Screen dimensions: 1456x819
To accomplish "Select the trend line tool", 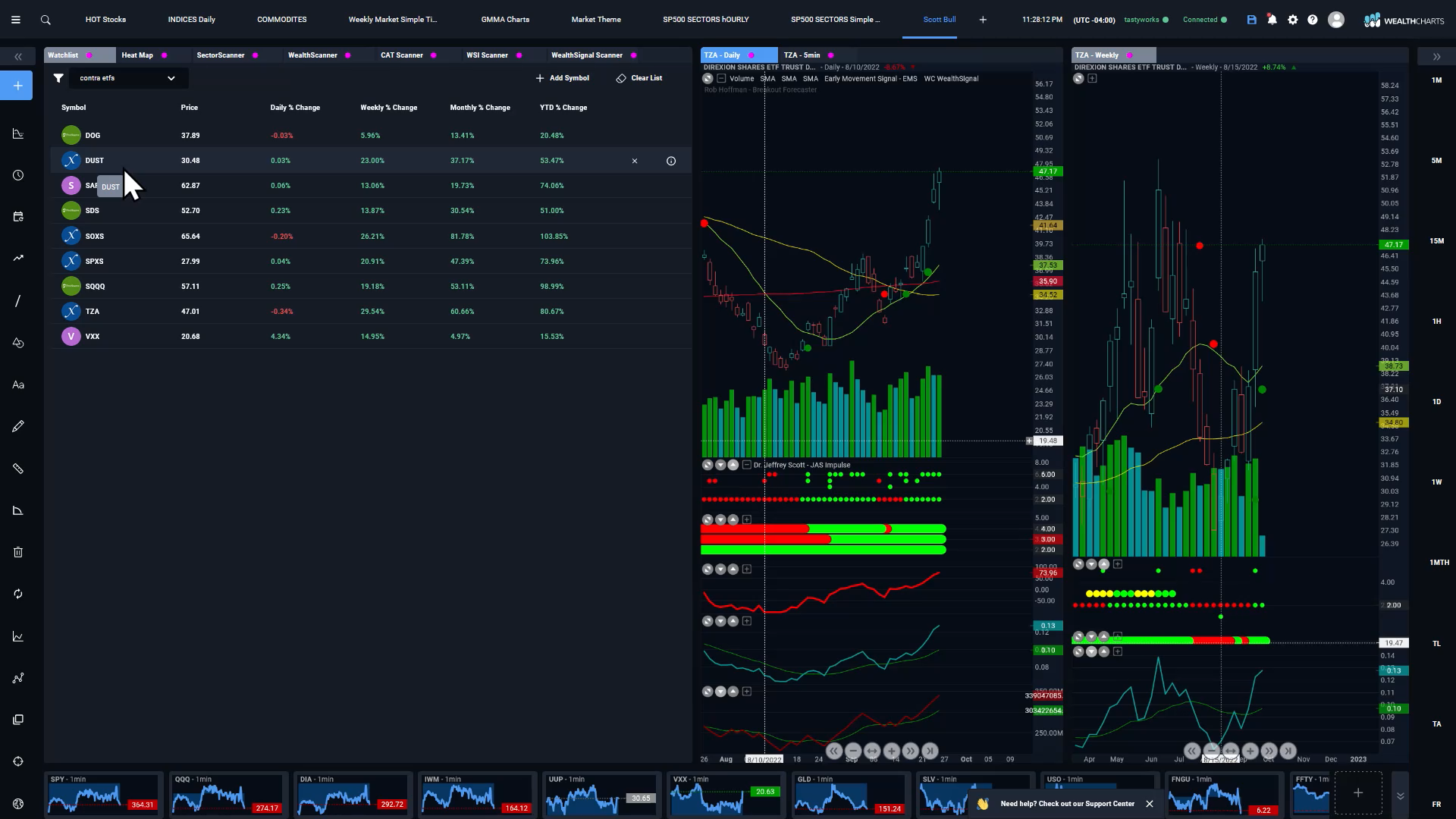I will coord(18,259).
